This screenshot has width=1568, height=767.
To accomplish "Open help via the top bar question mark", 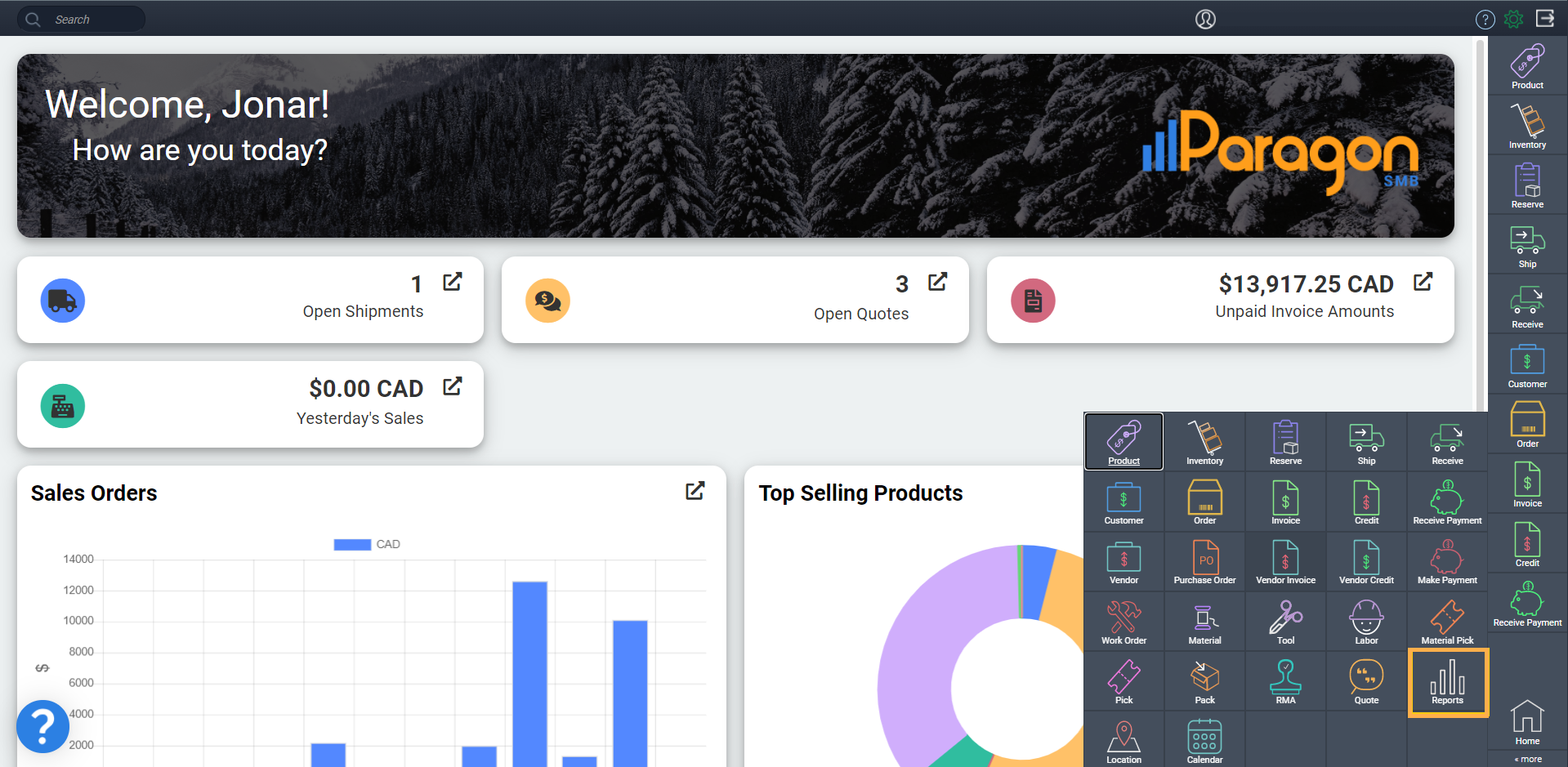I will pyautogui.click(x=1485, y=19).
